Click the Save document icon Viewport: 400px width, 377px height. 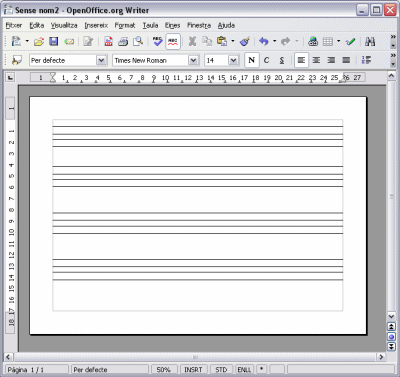(54, 41)
